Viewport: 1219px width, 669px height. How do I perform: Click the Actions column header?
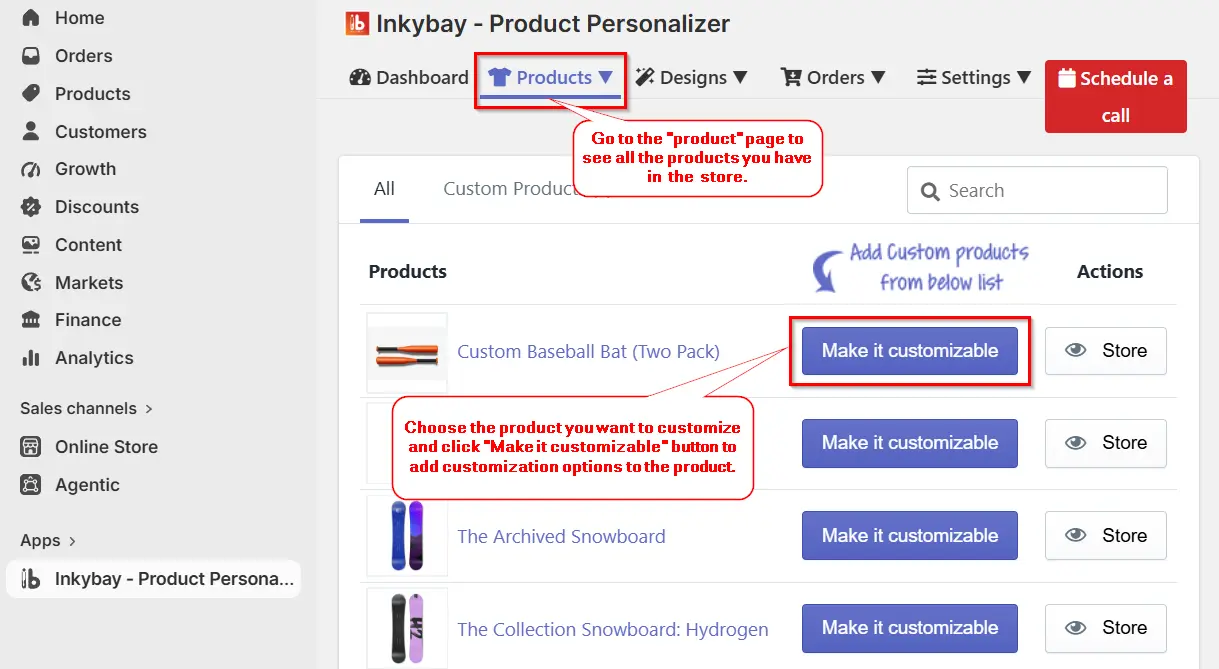[1109, 271]
